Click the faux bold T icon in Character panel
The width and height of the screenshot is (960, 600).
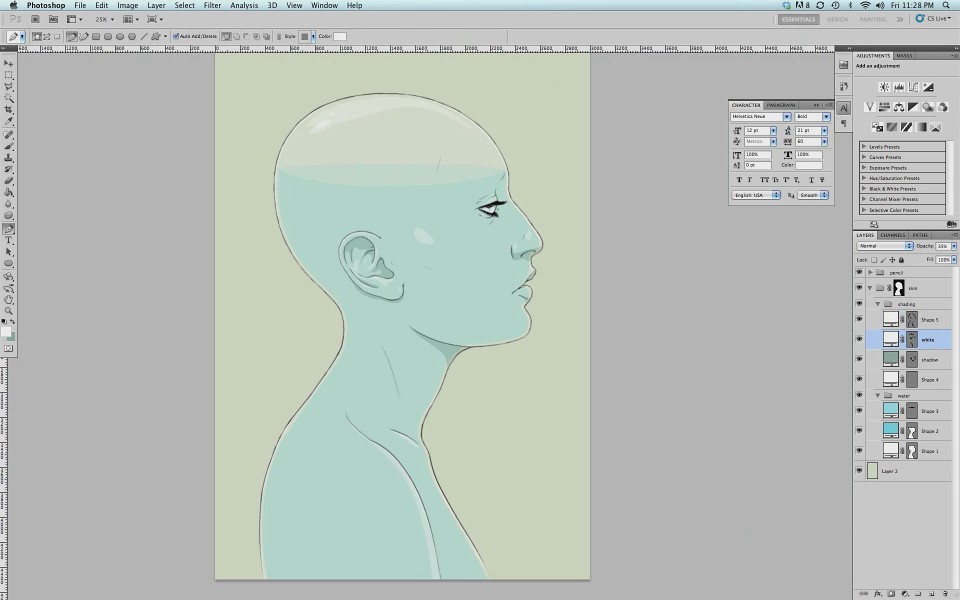pos(740,180)
